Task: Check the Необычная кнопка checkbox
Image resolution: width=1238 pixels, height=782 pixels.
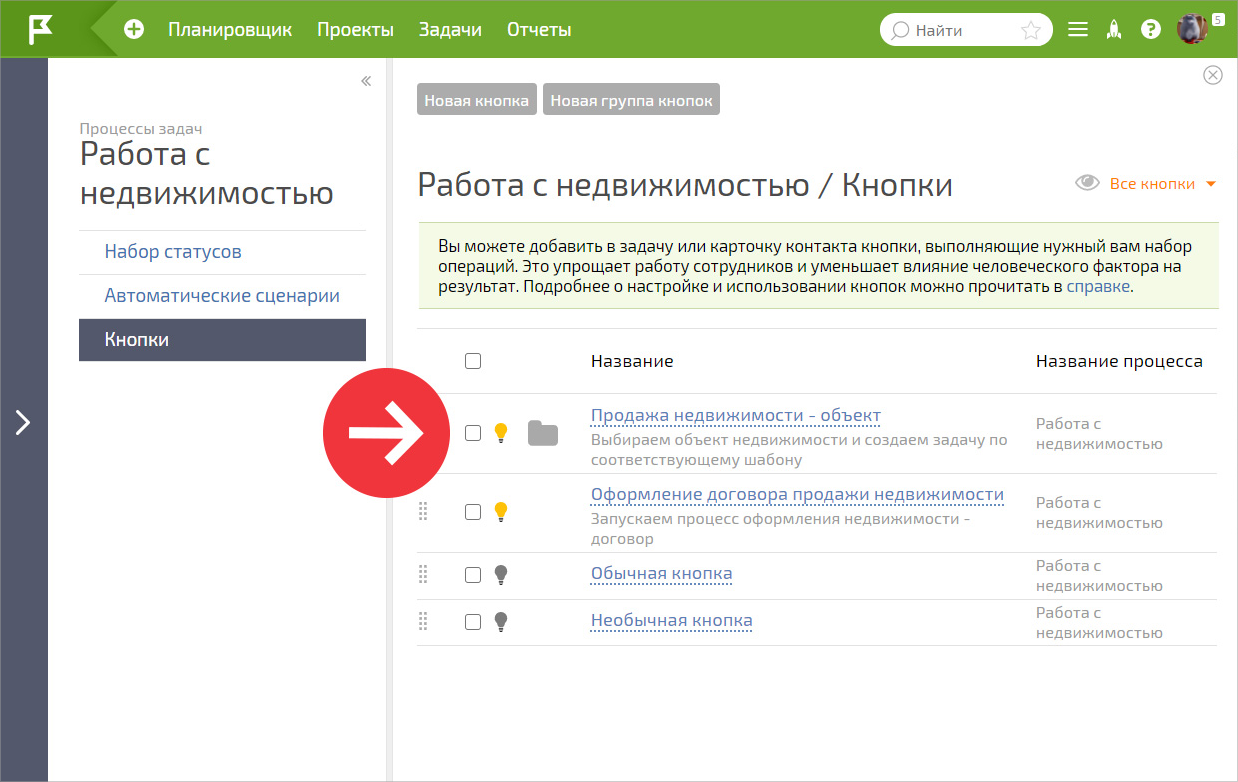Action: coord(473,622)
